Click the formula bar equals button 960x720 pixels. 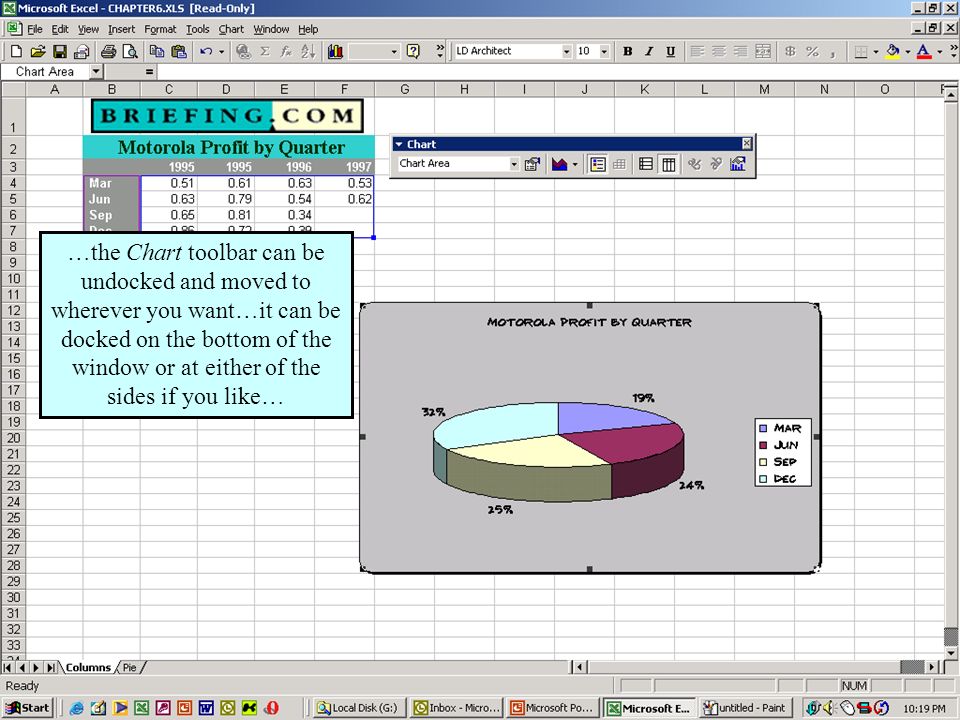(149, 72)
